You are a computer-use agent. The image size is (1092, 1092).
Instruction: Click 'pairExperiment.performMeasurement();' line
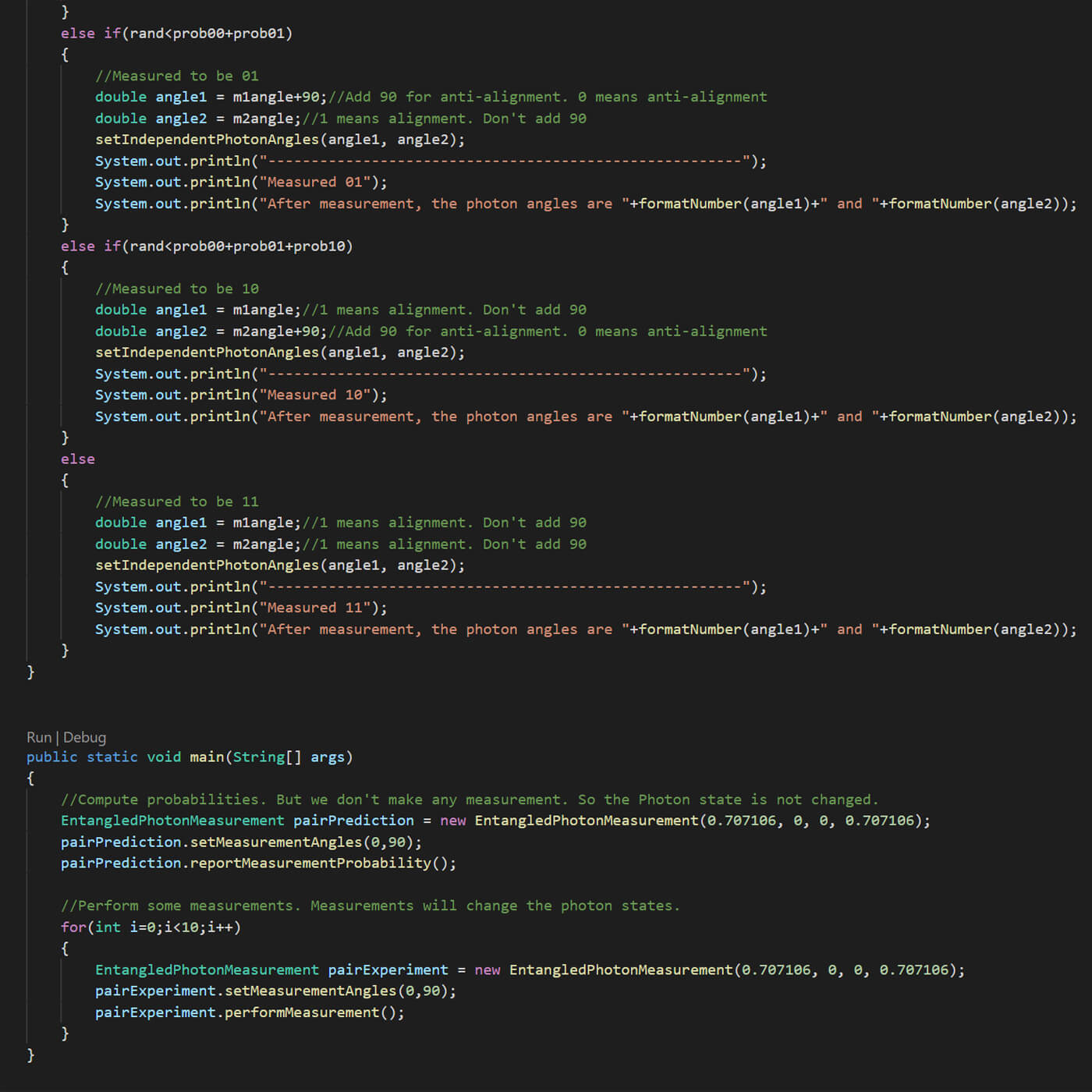pos(250,1012)
